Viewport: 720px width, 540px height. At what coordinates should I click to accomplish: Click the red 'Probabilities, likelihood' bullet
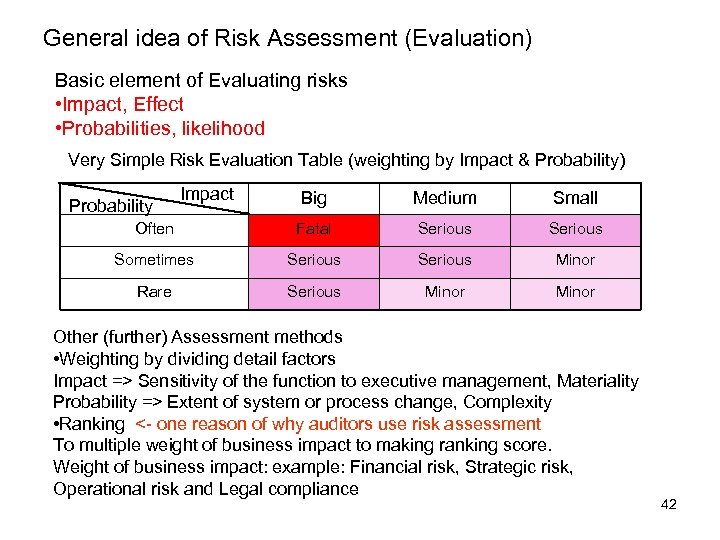coord(159,128)
